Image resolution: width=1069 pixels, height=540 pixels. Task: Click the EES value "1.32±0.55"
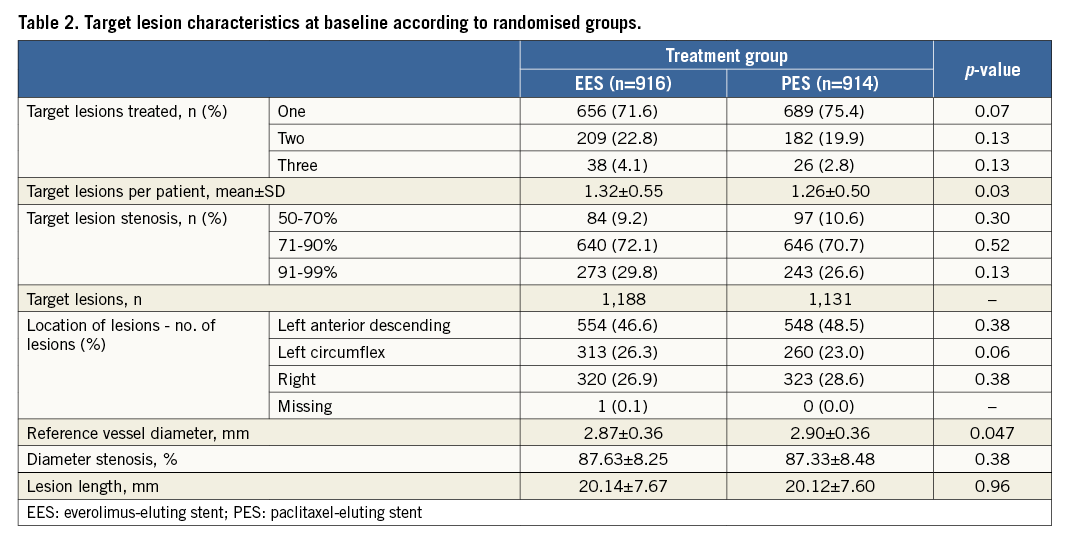point(623,191)
